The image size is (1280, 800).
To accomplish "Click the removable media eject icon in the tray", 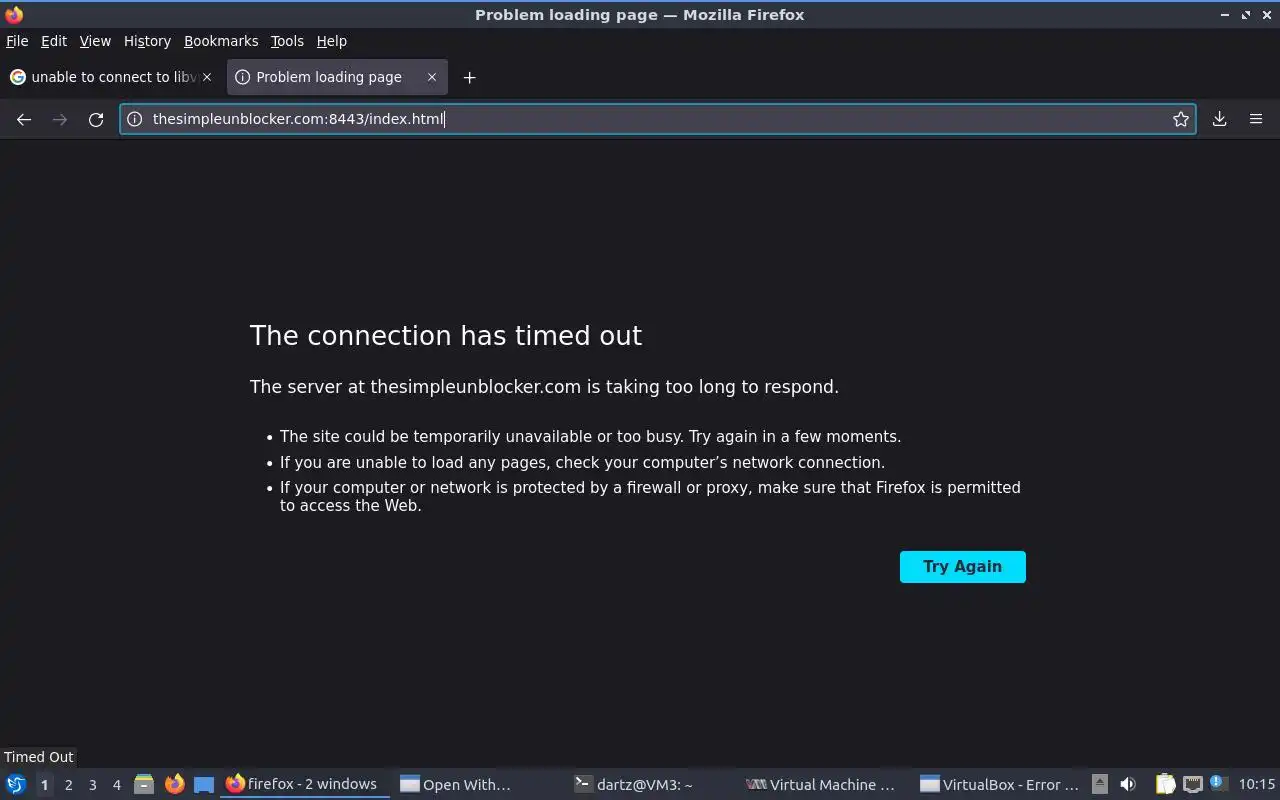I will 1099,784.
